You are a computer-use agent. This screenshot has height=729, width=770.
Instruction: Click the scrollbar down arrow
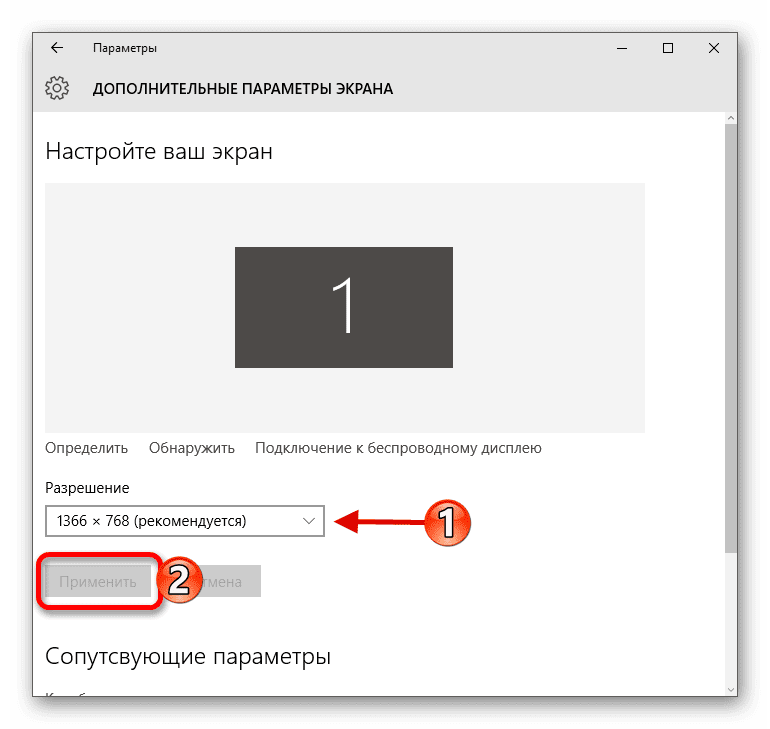click(x=731, y=690)
